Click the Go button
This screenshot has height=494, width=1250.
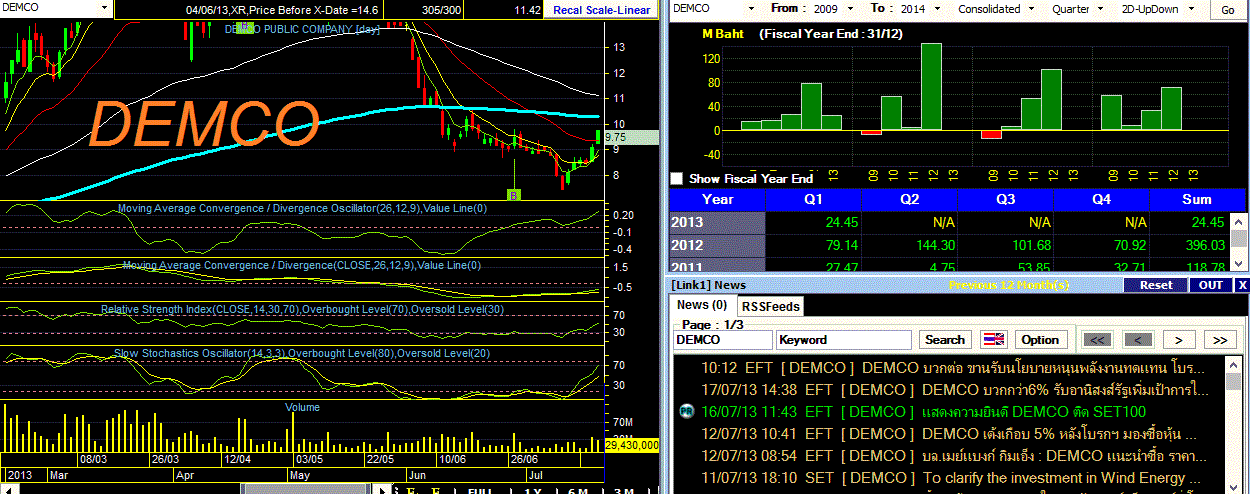(1228, 9)
